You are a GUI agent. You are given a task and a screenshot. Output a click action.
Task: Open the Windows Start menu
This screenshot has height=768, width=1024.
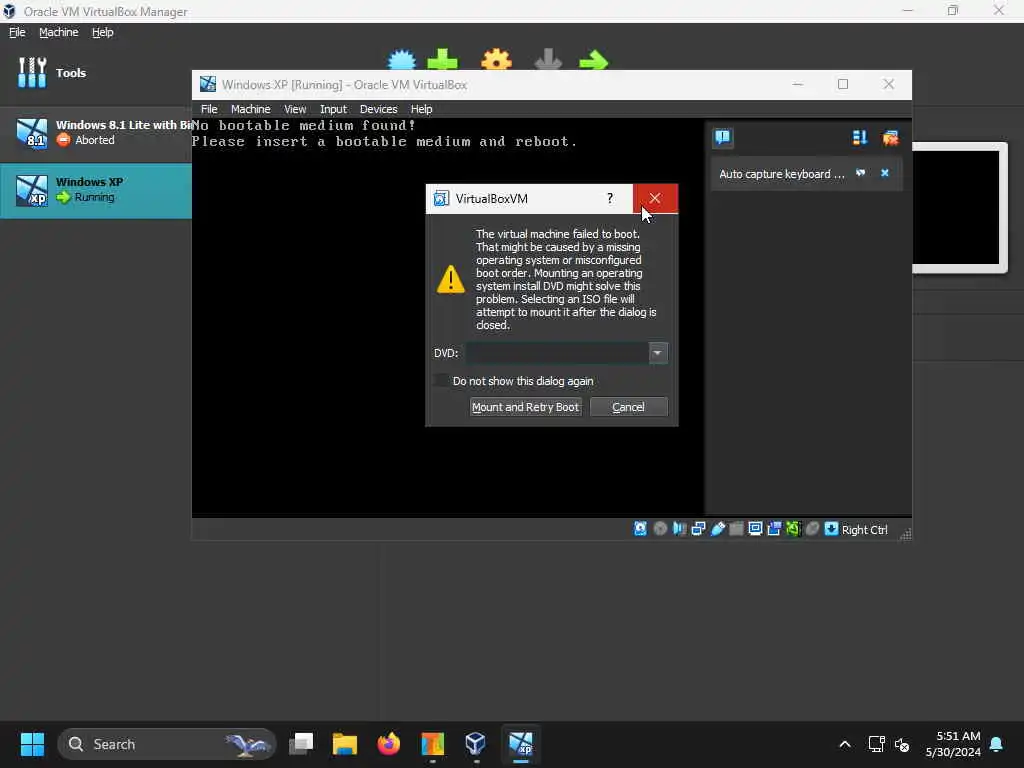pyautogui.click(x=32, y=744)
